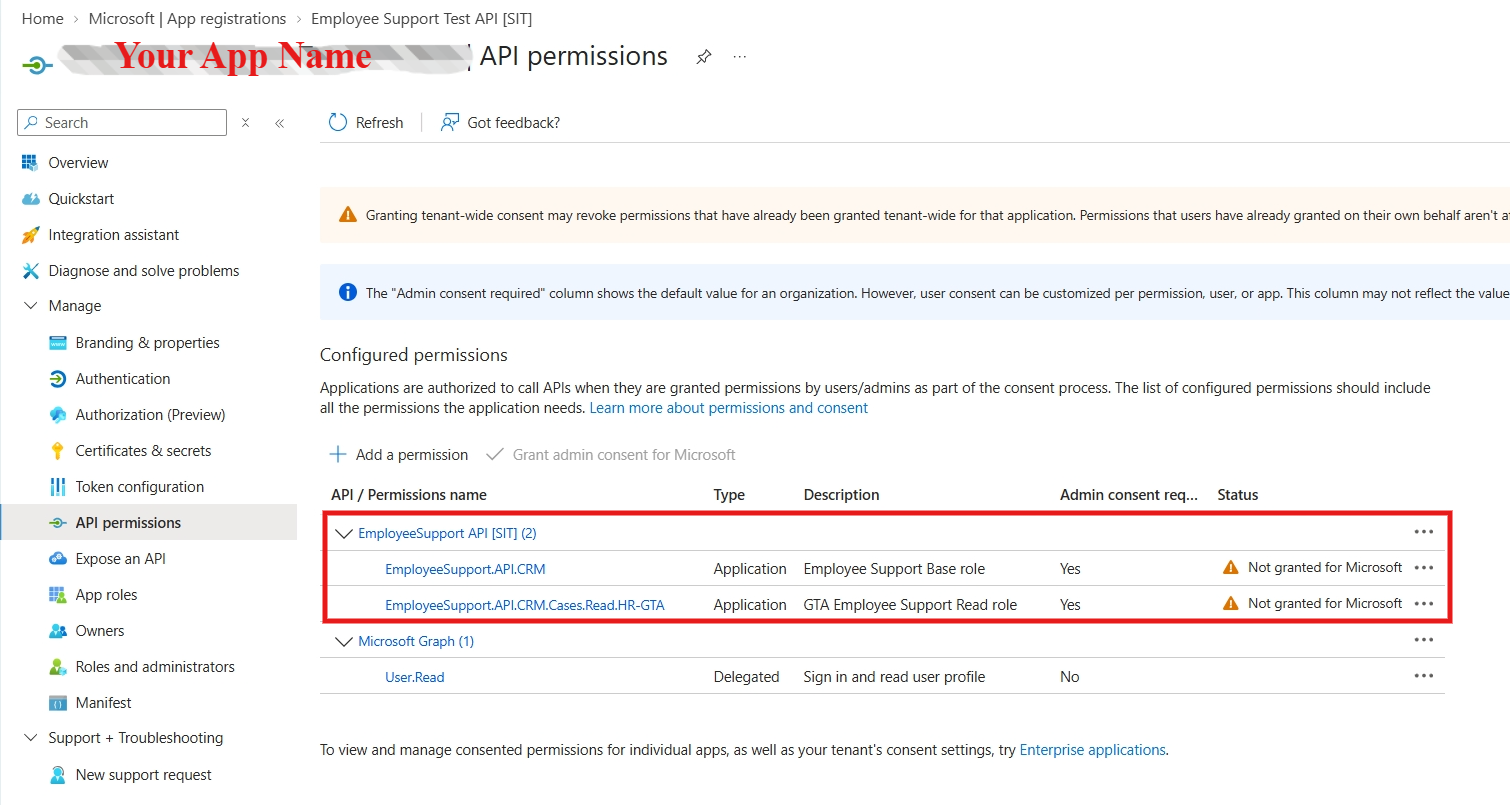Collapse the Manage section chevron

[30, 306]
